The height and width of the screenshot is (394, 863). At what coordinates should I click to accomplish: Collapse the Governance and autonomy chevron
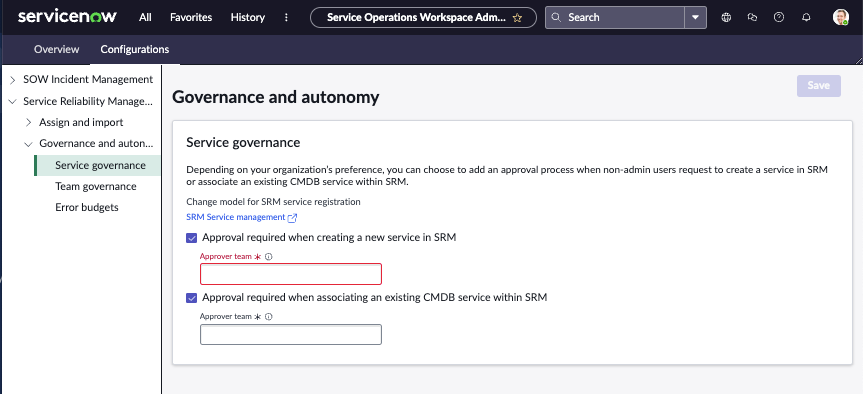[x=29, y=144]
